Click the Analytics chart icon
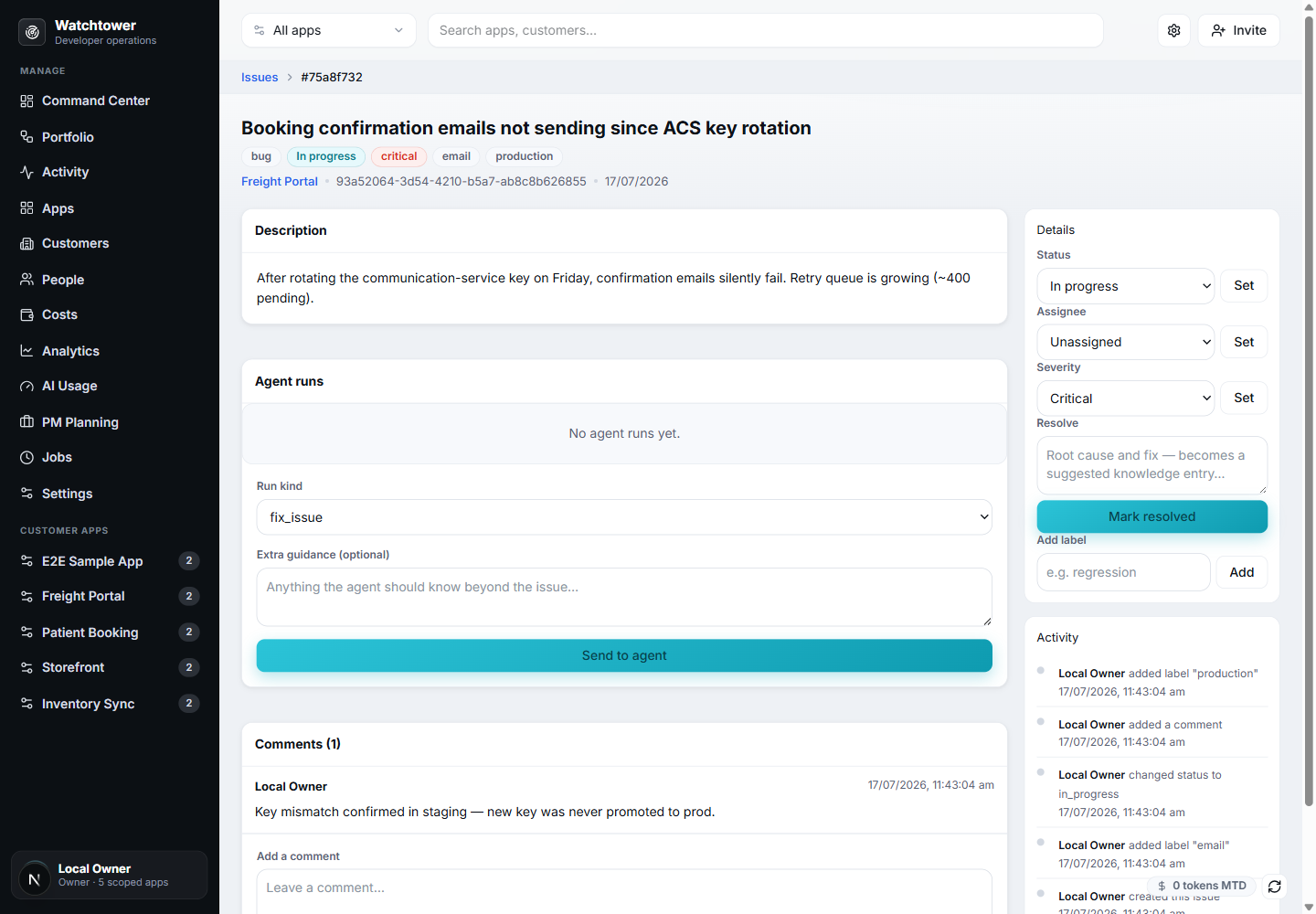 point(27,351)
